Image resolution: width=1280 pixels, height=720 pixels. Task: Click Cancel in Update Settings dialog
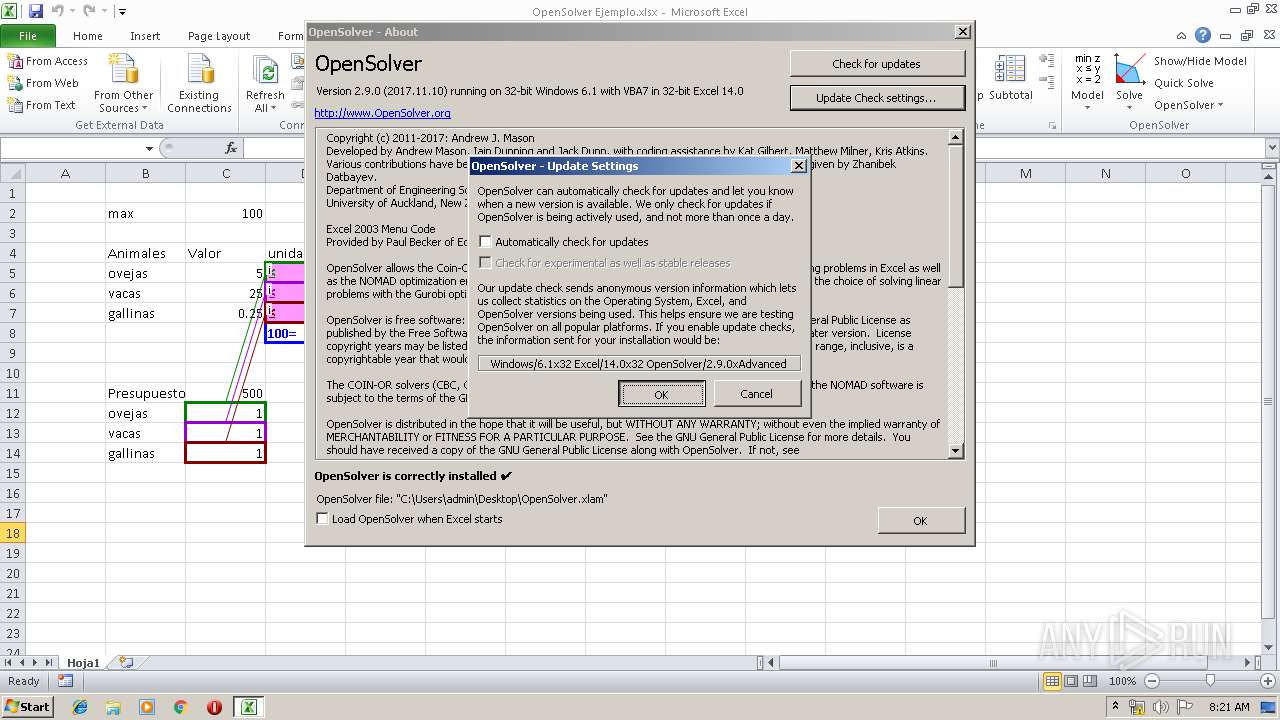[x=756, y=394]
